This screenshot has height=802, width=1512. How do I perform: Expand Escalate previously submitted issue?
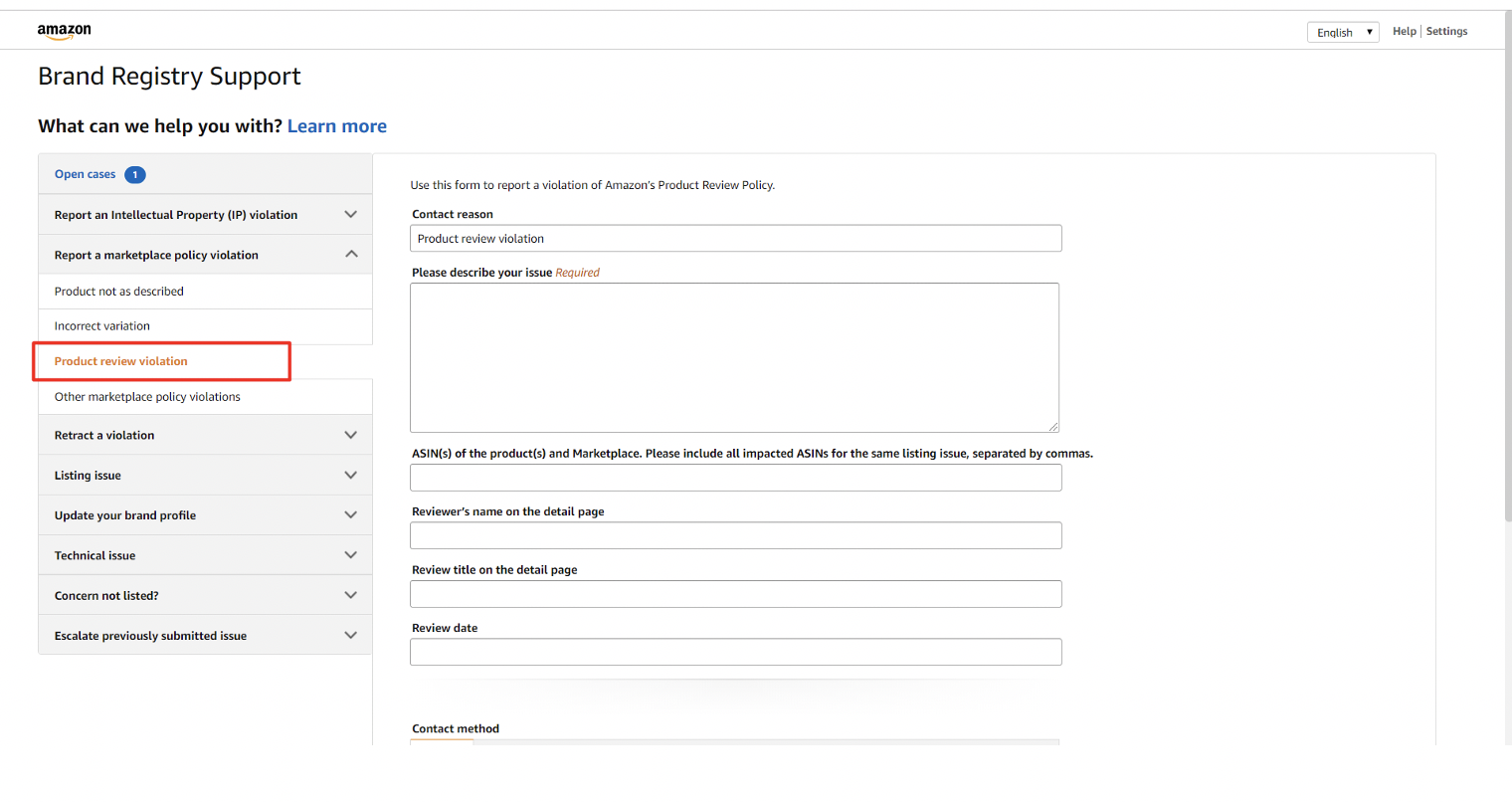click(205, 635)
